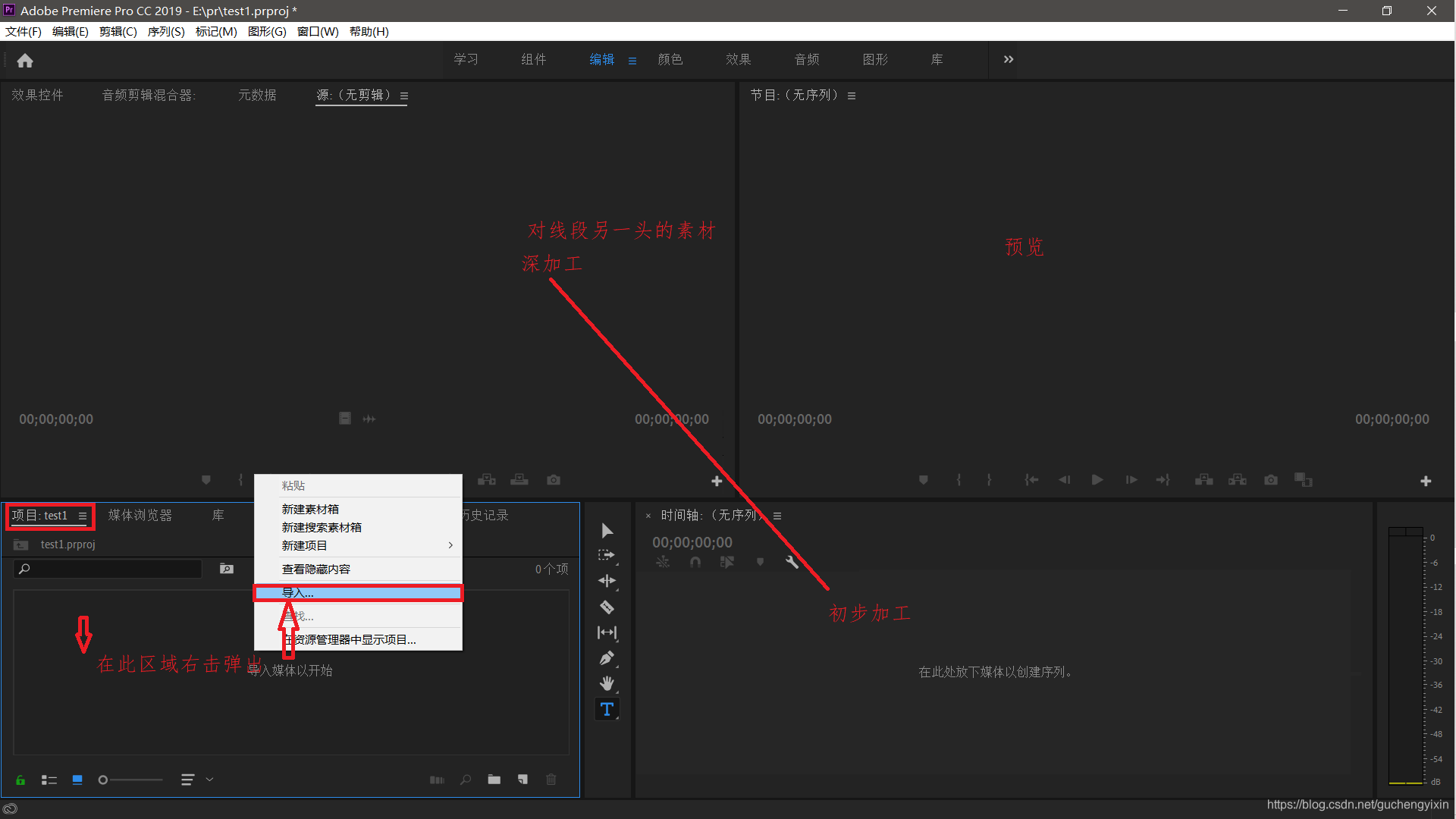
Task: Toggle timeline Snap magnet icon
Action: (x=695, y=562)
